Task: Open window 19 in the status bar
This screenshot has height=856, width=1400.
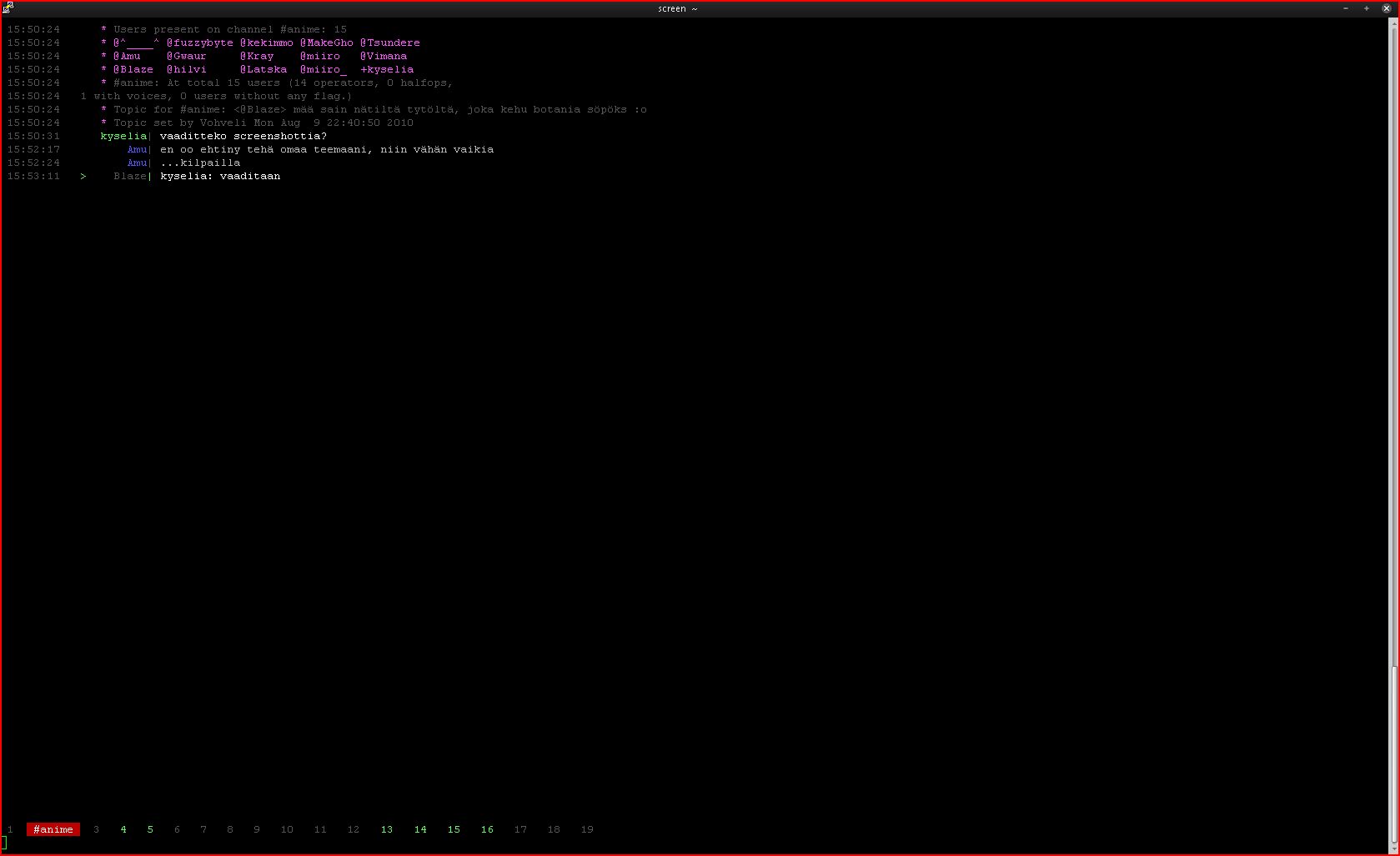Action: click(587, 829)
